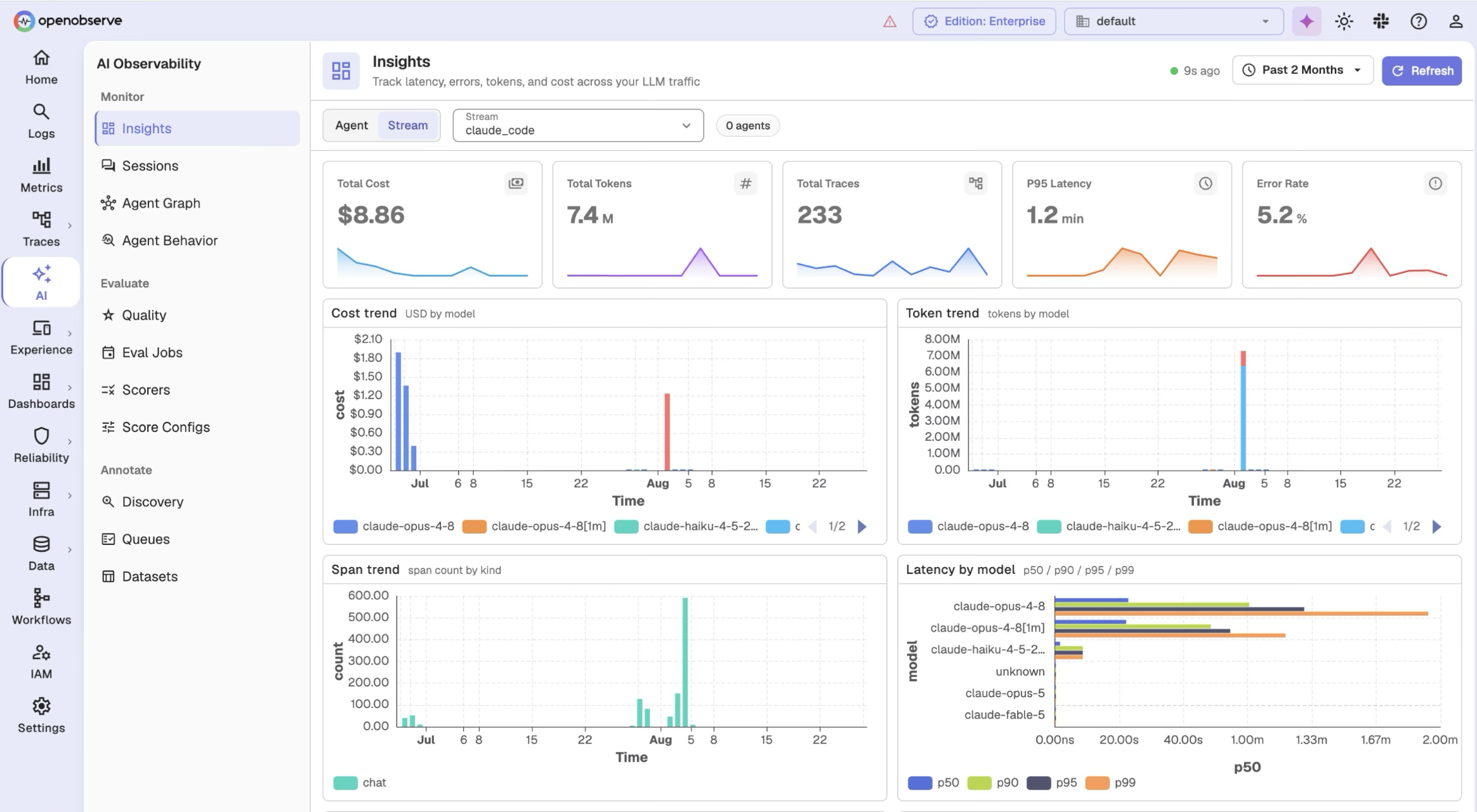
Task: Click the 0 agents chip
Action: [x=748, y=126]
